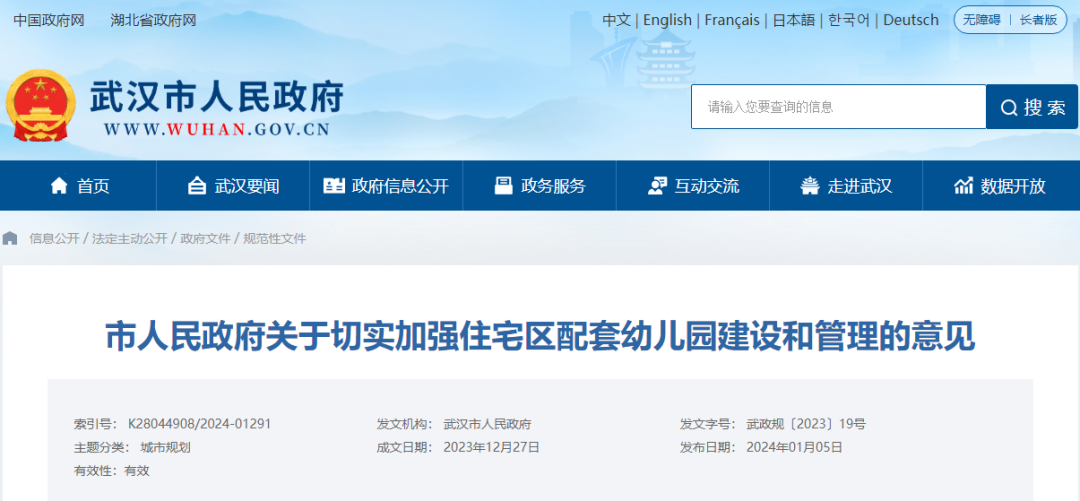The width and height of the screenshot is (1080, 501).
Task: Click the 政府信息公开 book icon
Action: [x=334, y=185]
